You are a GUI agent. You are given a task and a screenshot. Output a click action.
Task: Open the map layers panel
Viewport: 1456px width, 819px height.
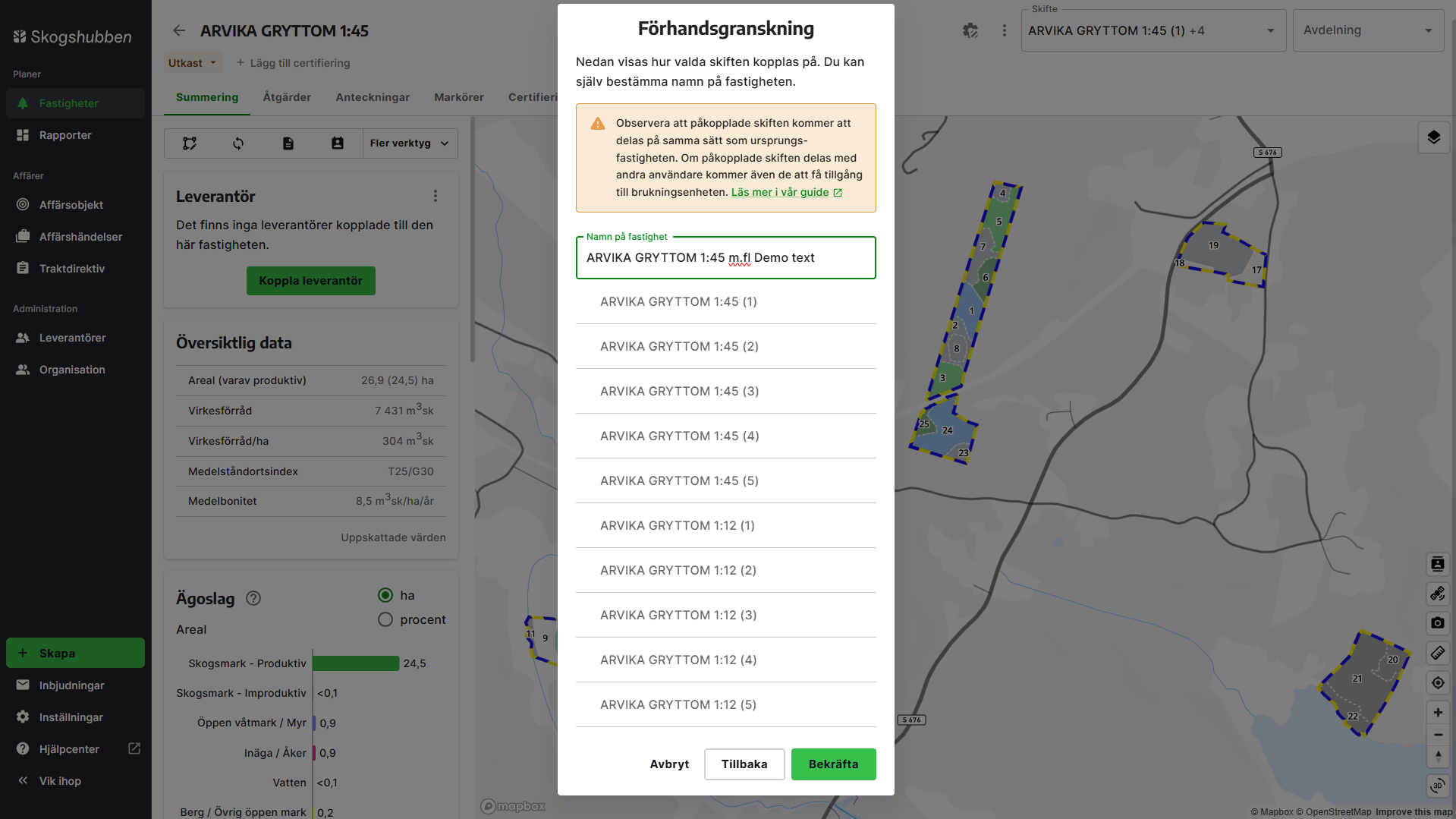[x=1434, y=137]
